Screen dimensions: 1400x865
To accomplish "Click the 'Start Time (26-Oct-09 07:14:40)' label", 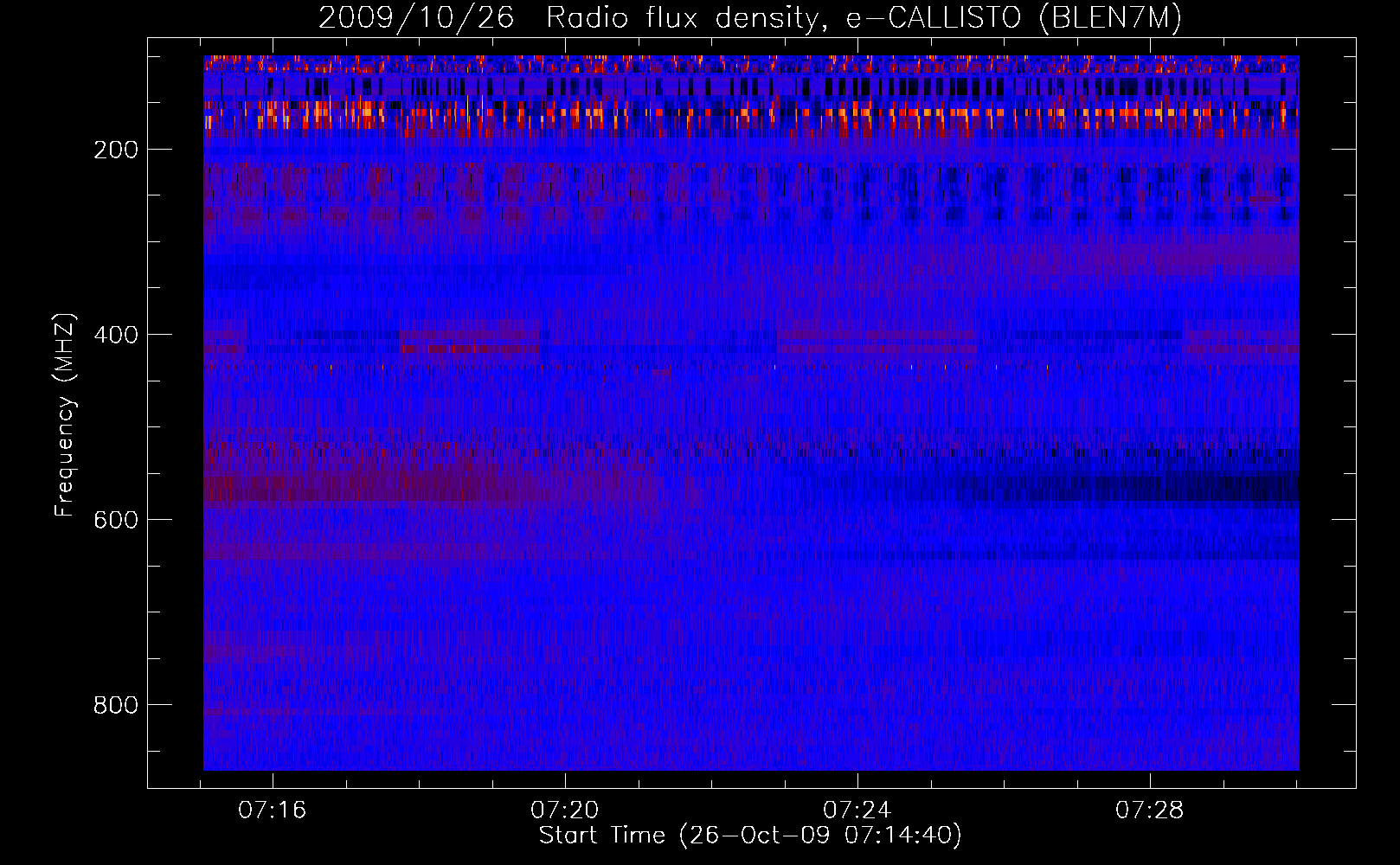I will coord(750,836).
